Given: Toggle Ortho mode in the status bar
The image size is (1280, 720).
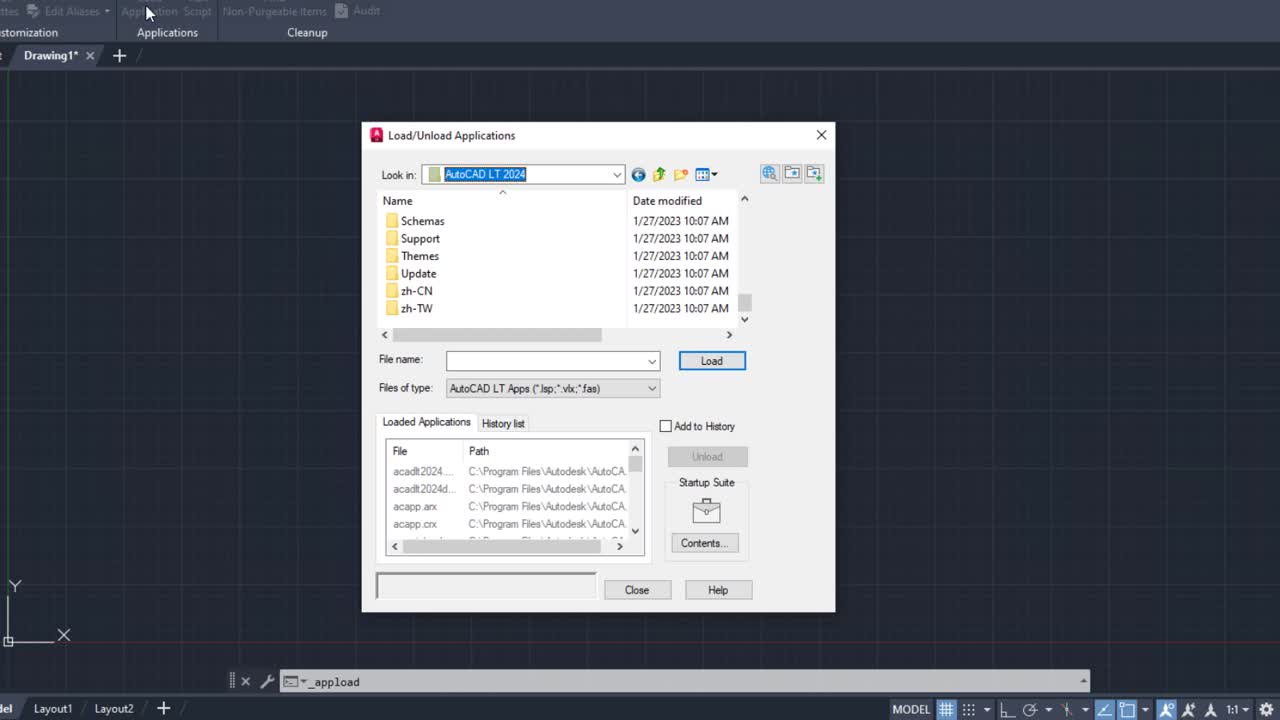Looking at the screenshot, I should (x=1010, y=709).
